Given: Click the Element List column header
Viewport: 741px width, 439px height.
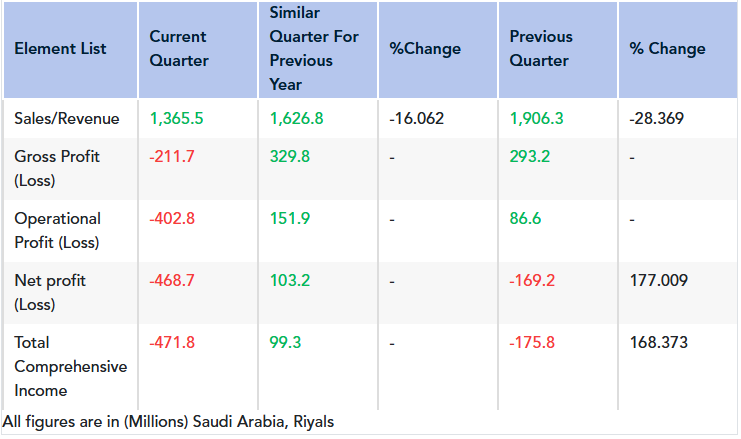Looking at the screenshot, I should click(60, 49).
